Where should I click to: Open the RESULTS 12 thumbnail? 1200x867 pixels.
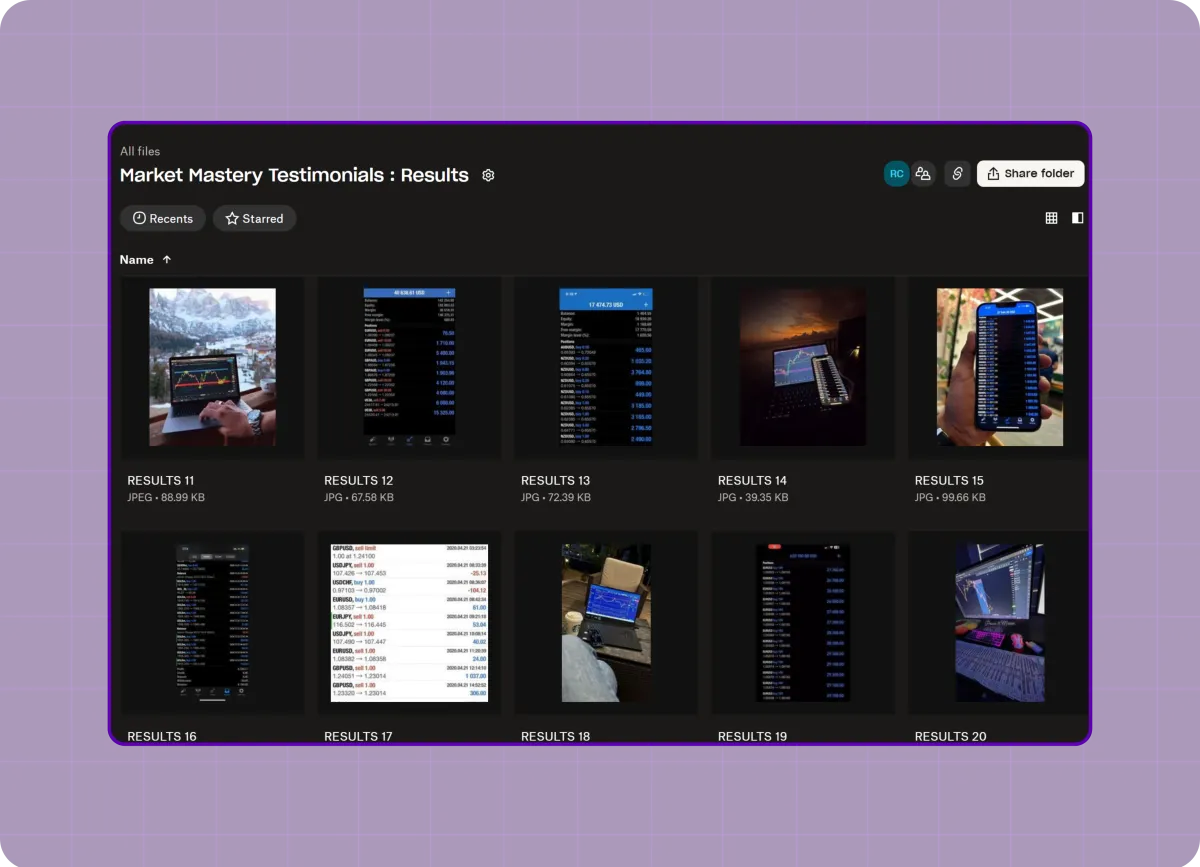tap(409, 367)
